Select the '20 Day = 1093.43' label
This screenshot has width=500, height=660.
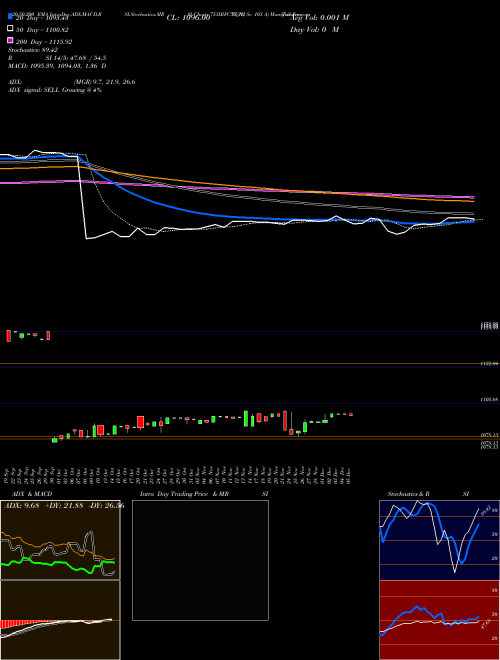tap(42, 18)
